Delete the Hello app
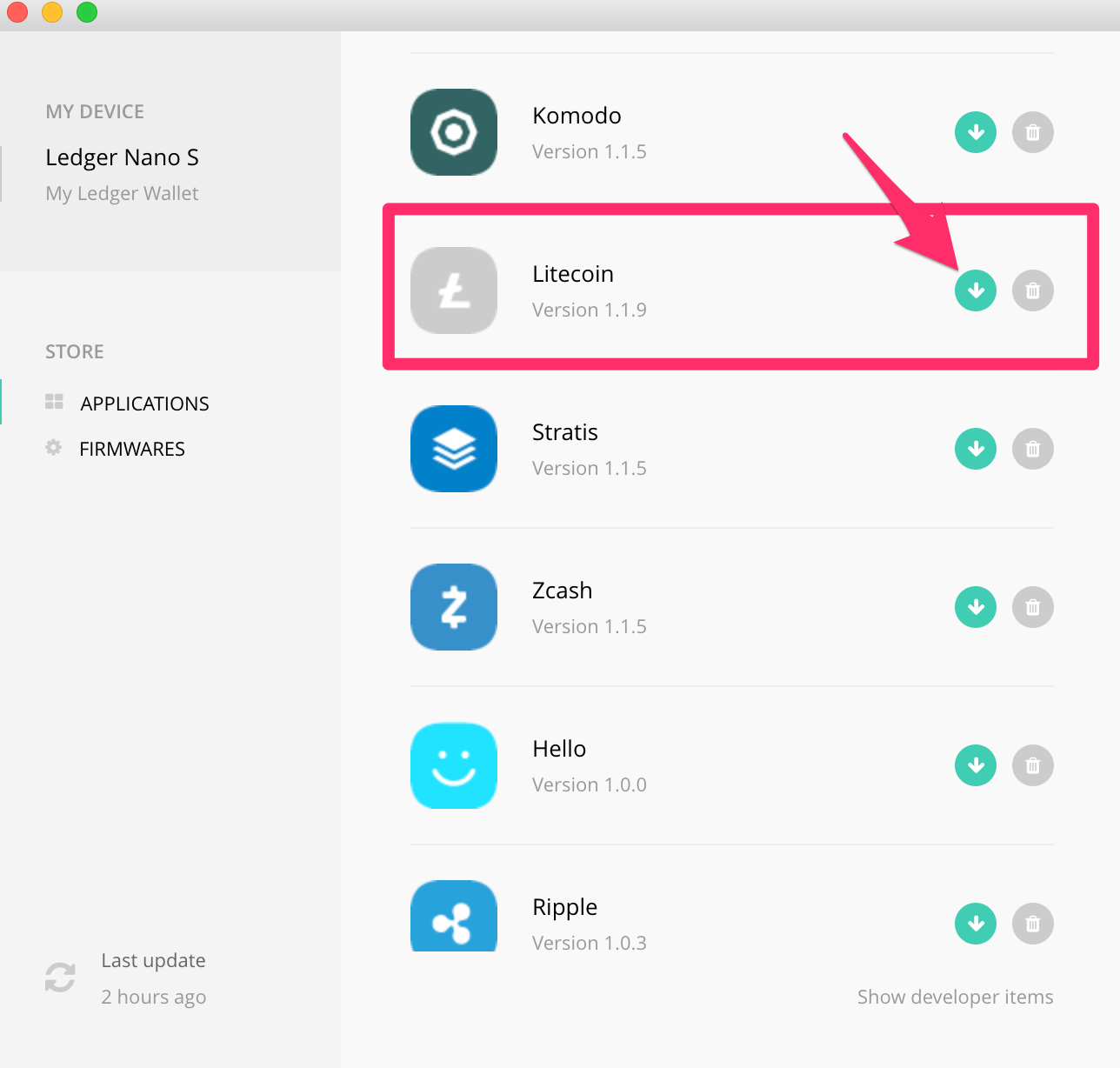This screenshot has height=1068, width=1120. click(x=1033, y=765)
